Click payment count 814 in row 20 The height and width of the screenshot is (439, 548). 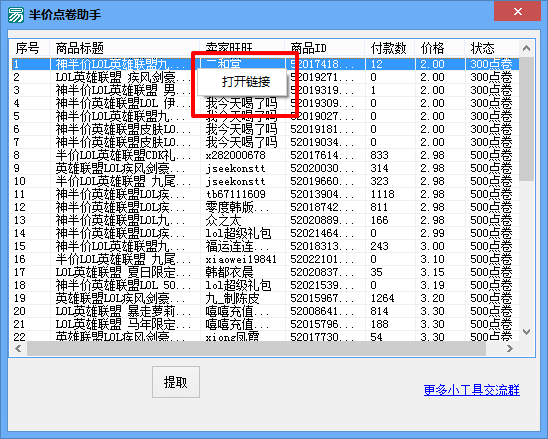tap(380, 311)
